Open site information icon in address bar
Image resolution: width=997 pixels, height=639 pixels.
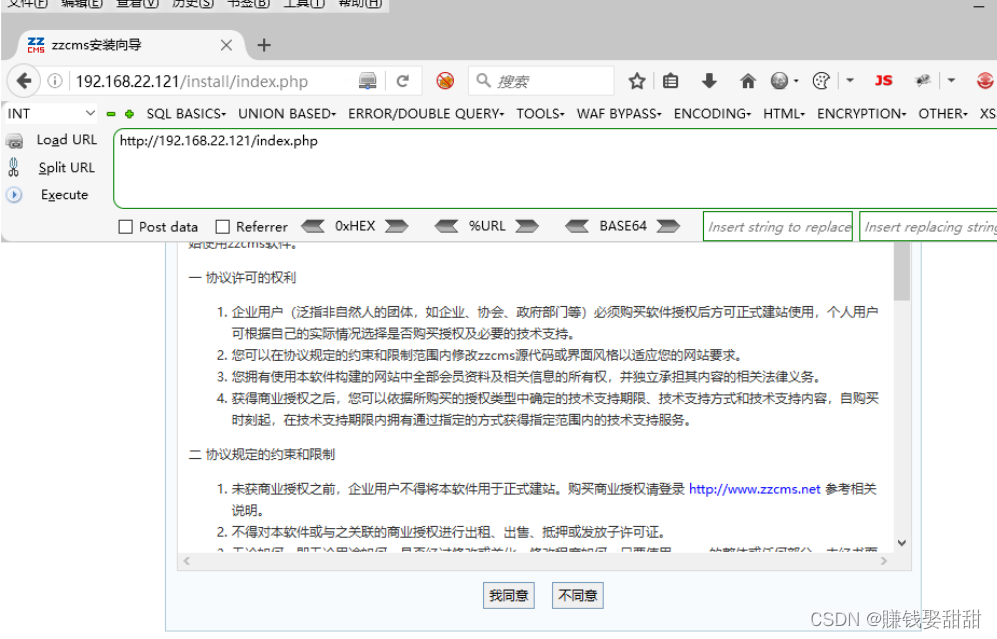point(55,81)
